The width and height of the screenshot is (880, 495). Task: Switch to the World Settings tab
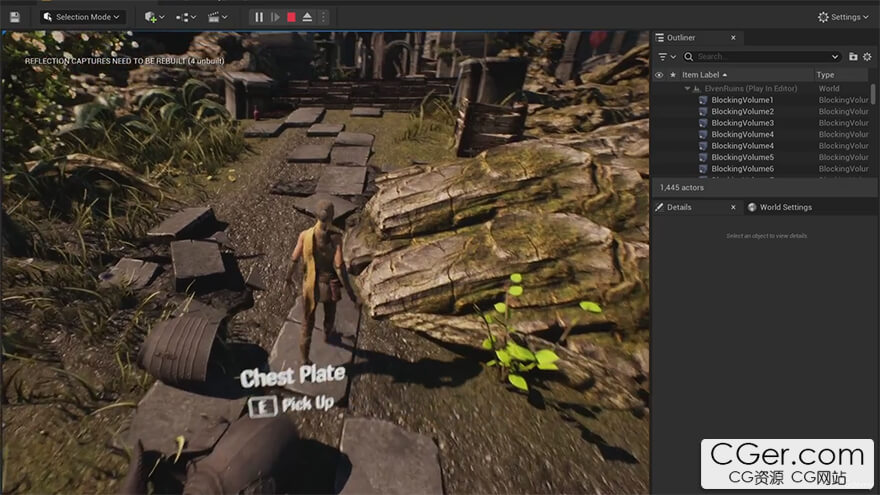click(x=785, y=207)
